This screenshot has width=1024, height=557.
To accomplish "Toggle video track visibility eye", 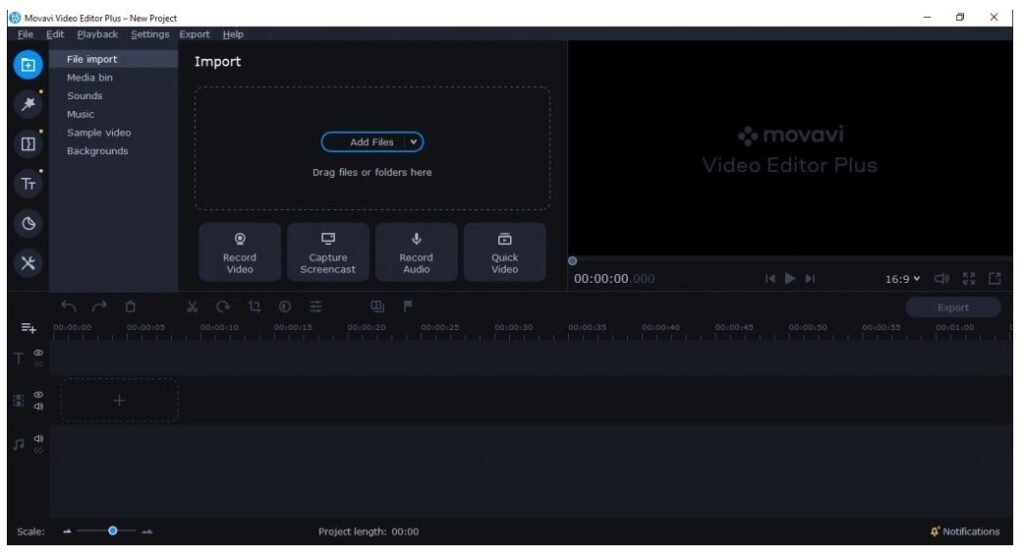I will click(39, 395).
